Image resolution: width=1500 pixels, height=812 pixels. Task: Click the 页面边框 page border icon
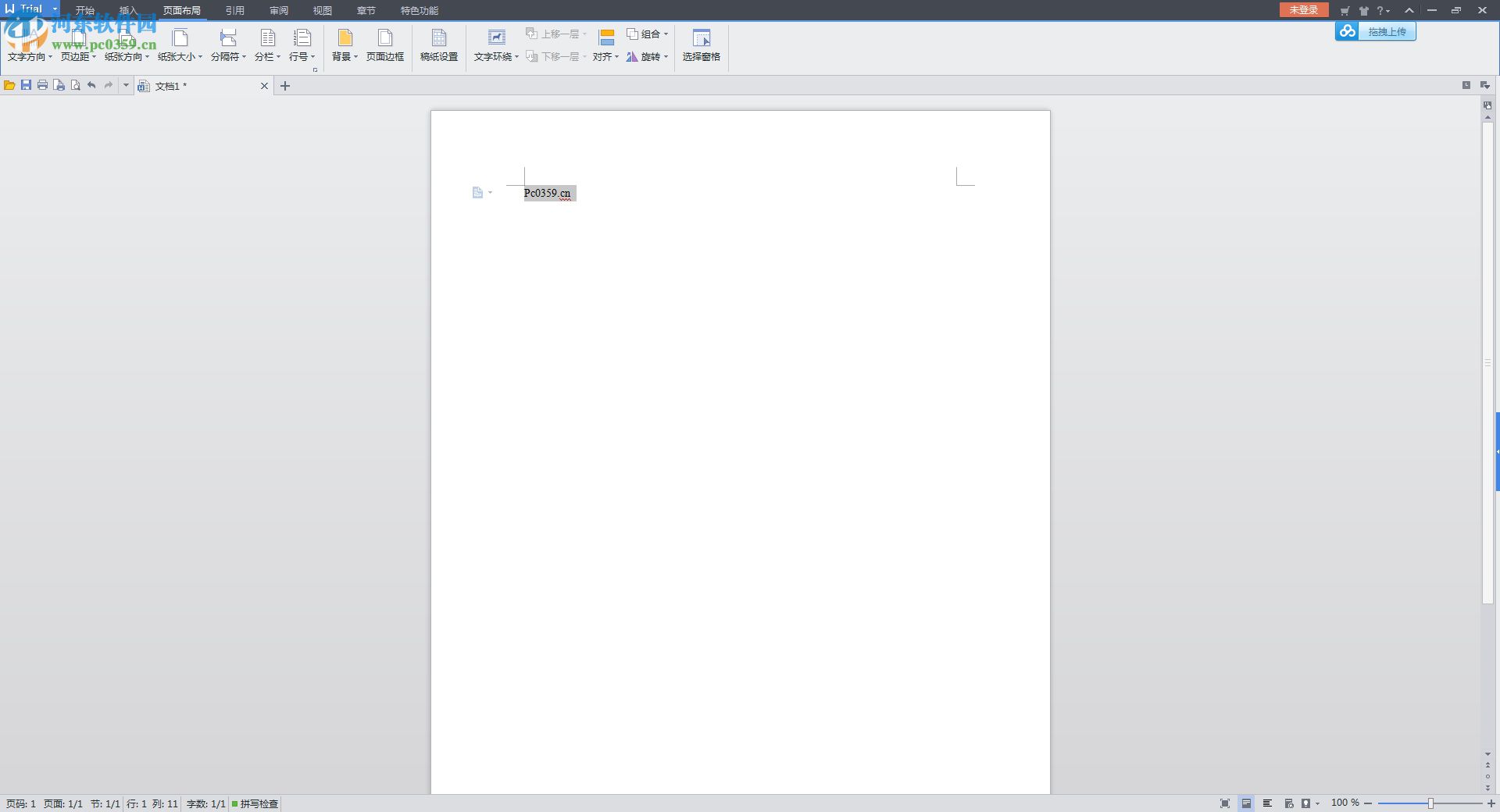tap(385, 45)
